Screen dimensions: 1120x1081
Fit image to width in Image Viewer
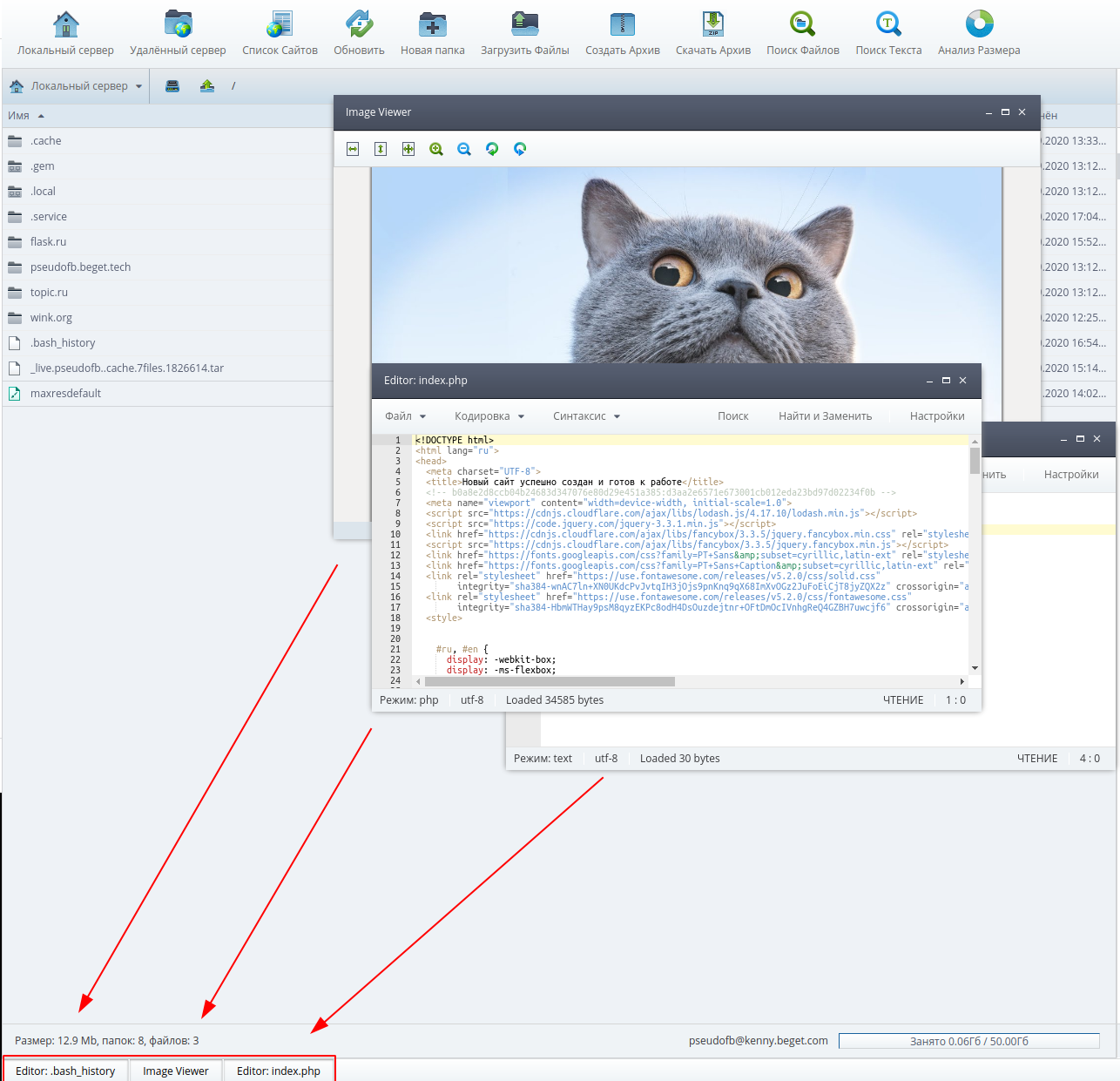353,149
